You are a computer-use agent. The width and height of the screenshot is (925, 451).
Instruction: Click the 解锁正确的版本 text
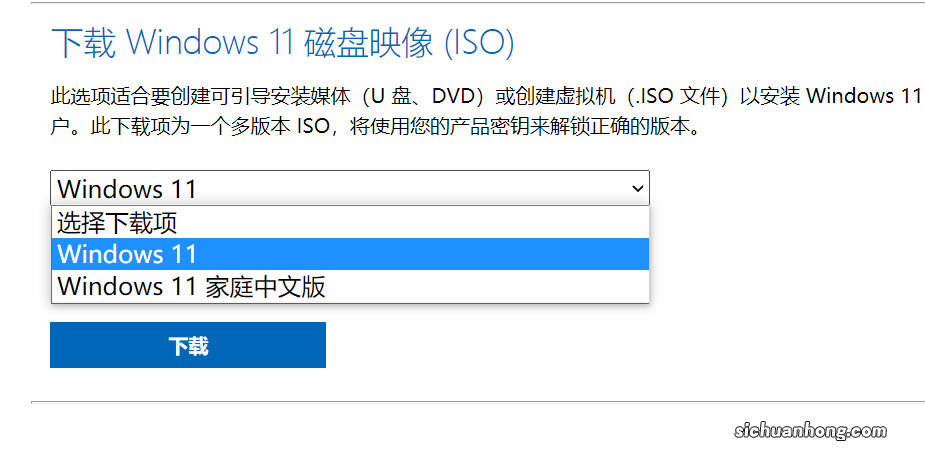[x=616, y=127]
